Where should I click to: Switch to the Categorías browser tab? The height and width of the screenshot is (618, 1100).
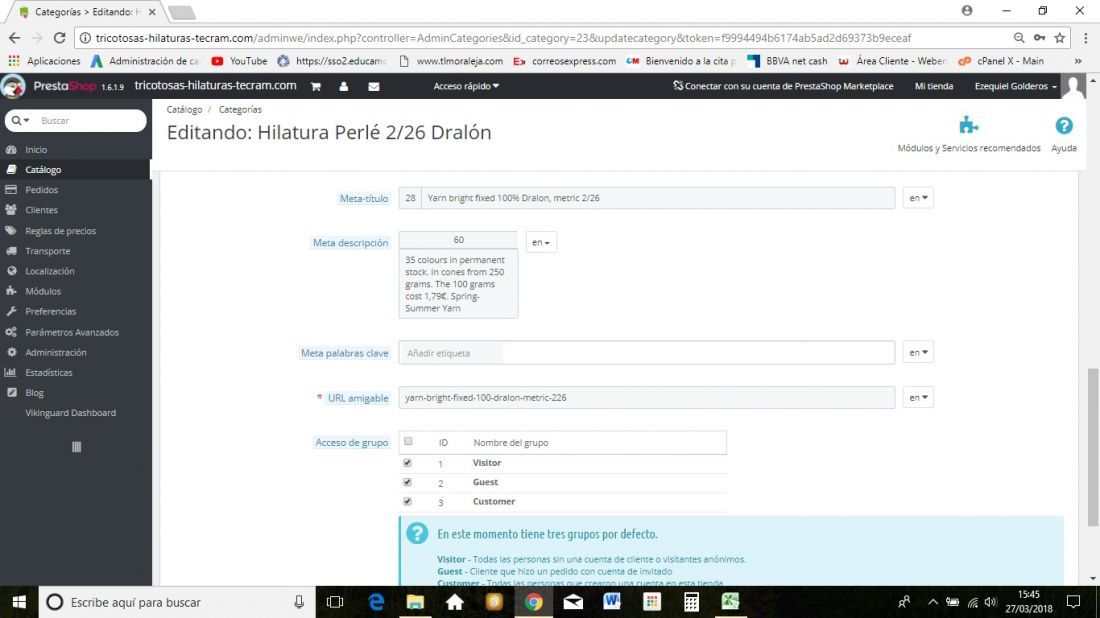[x=86, y=12]
